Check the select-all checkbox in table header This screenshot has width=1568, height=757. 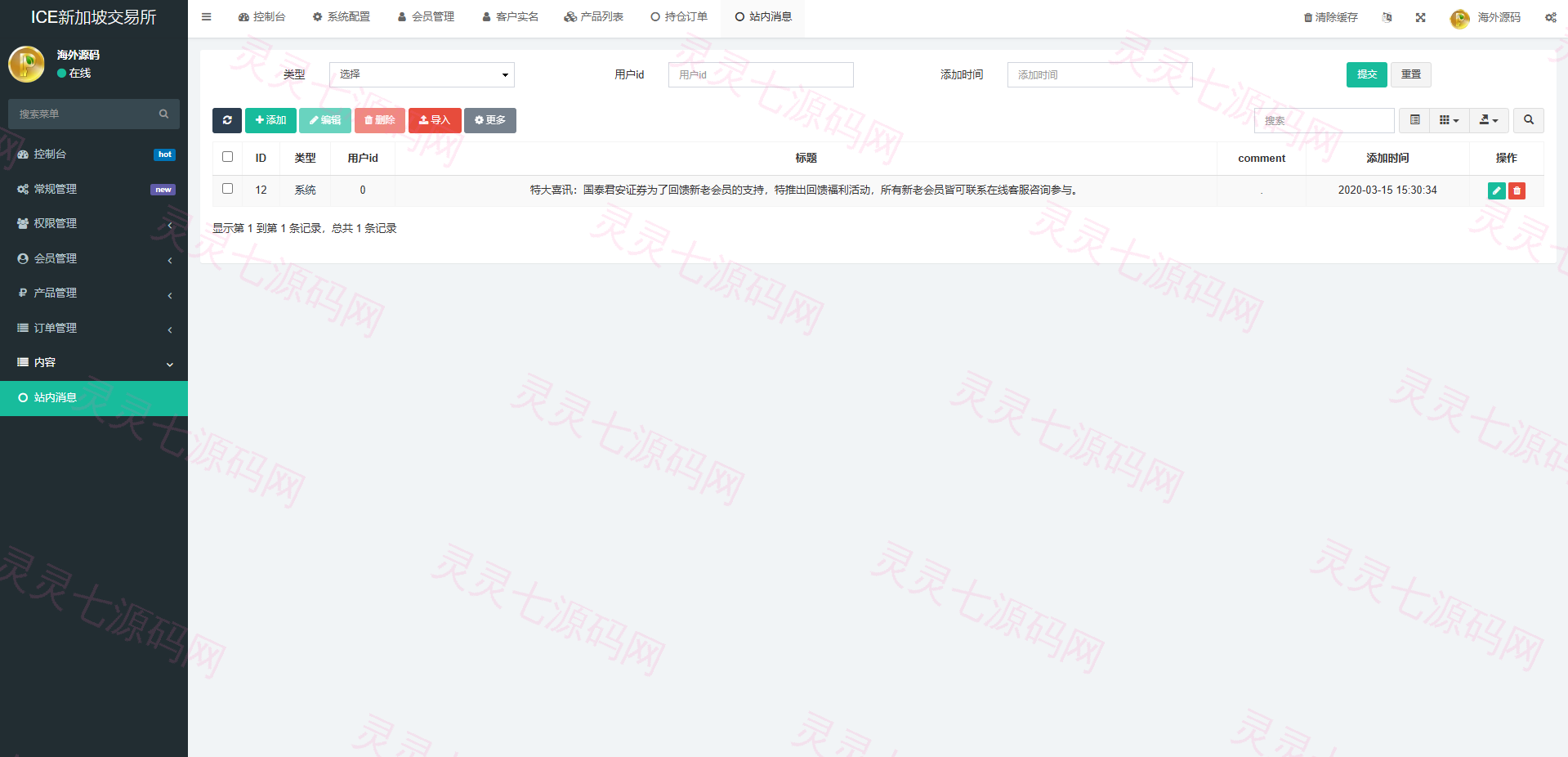[228, 157]
